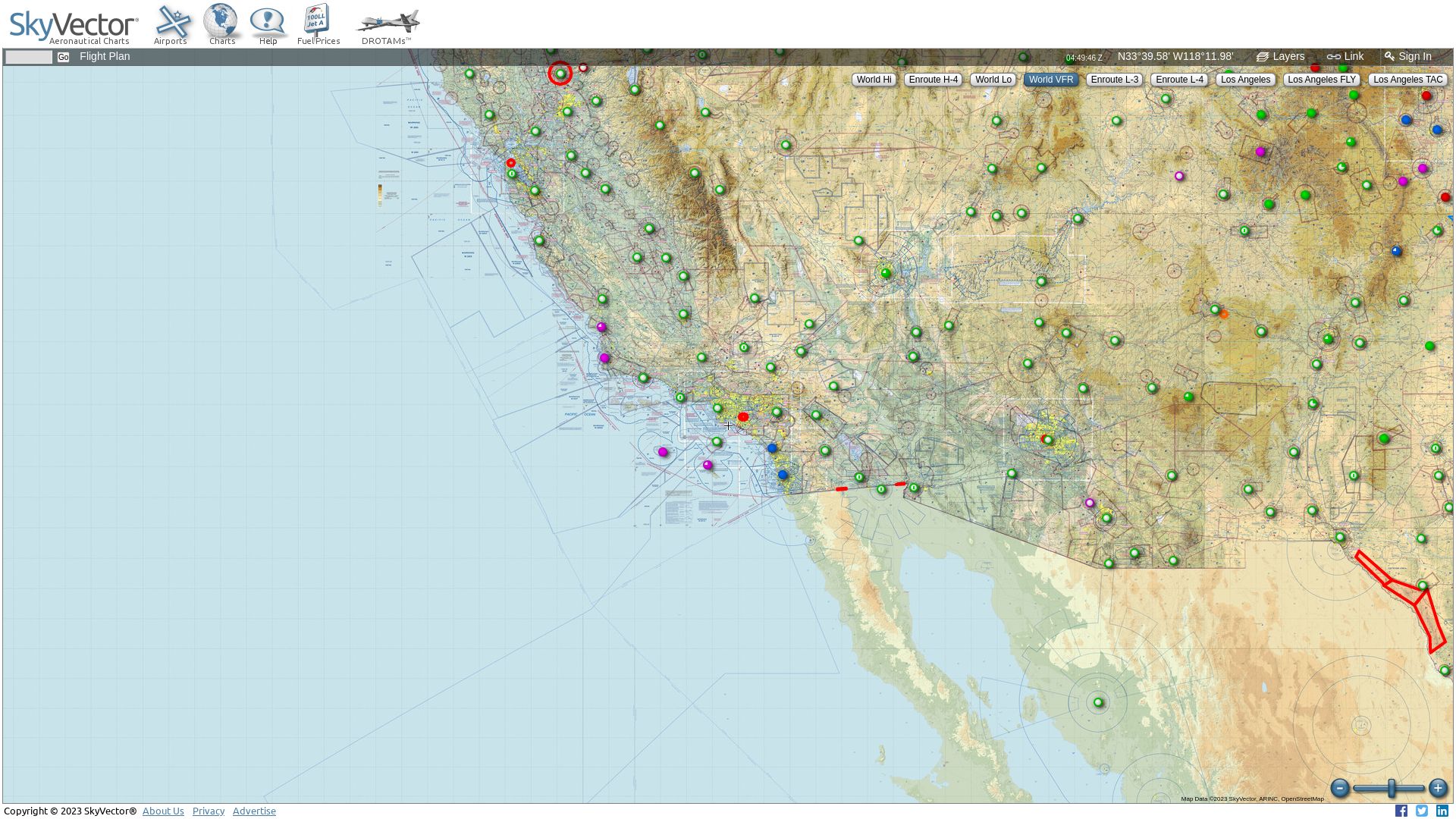1456x819 pixels.
Task: Click the large red circled airport marker
Action: point(560,74)
